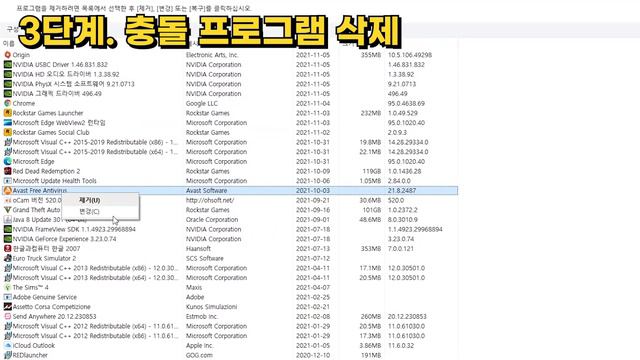Click the Visual C++ 2015-2019 (x86) icon

click(7, 142)
